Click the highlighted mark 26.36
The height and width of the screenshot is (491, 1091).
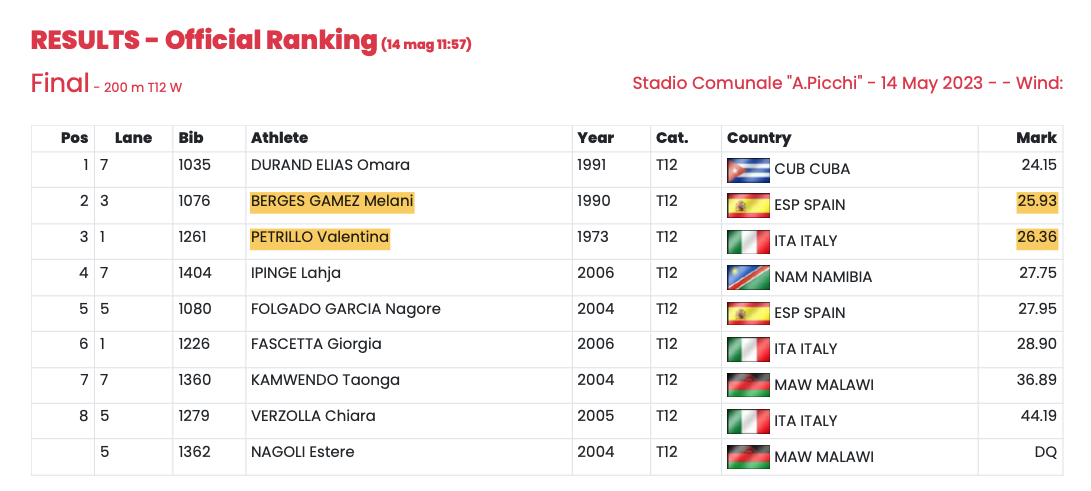click(1037, 238)
